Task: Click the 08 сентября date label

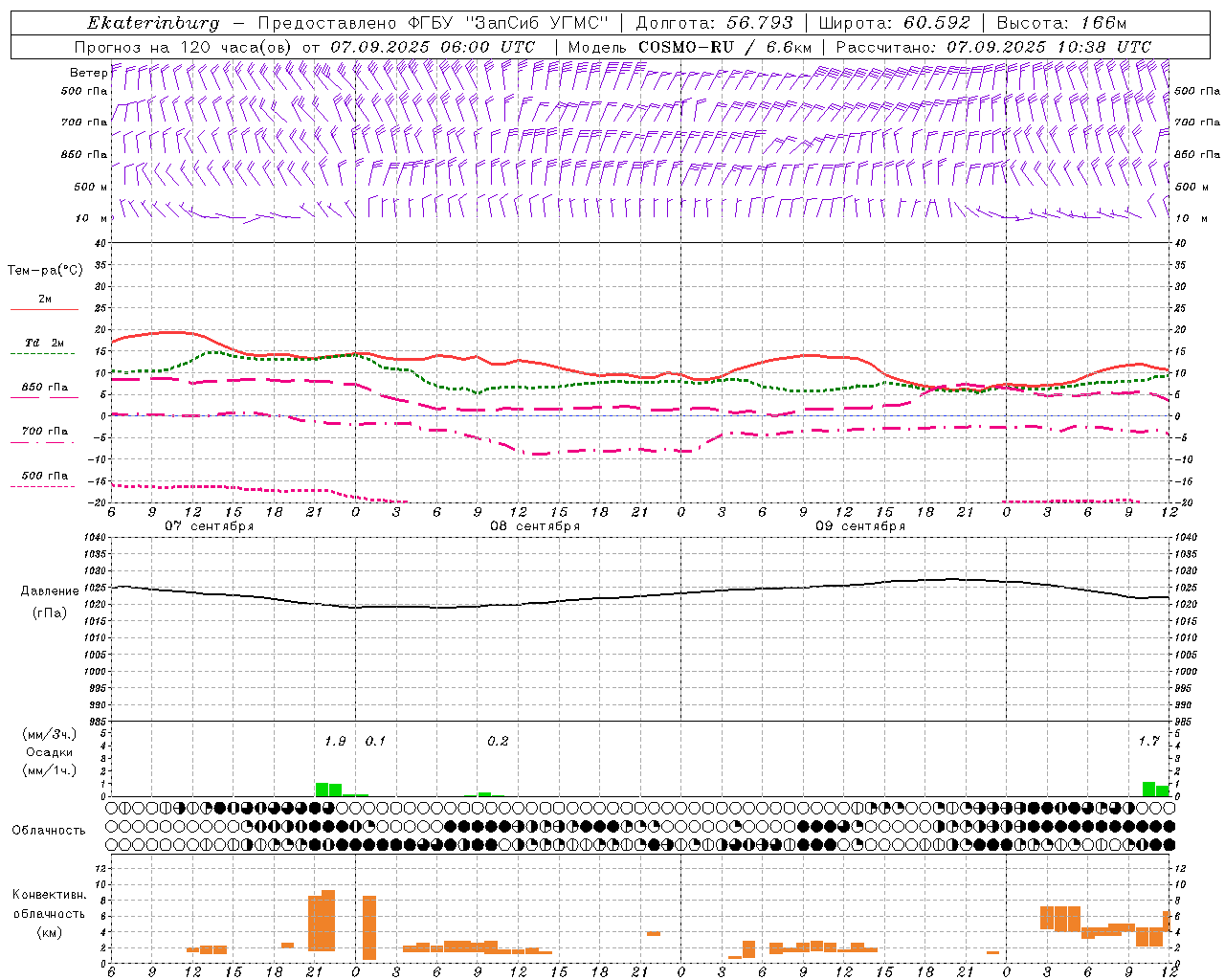Action: [x=535, y=526]
